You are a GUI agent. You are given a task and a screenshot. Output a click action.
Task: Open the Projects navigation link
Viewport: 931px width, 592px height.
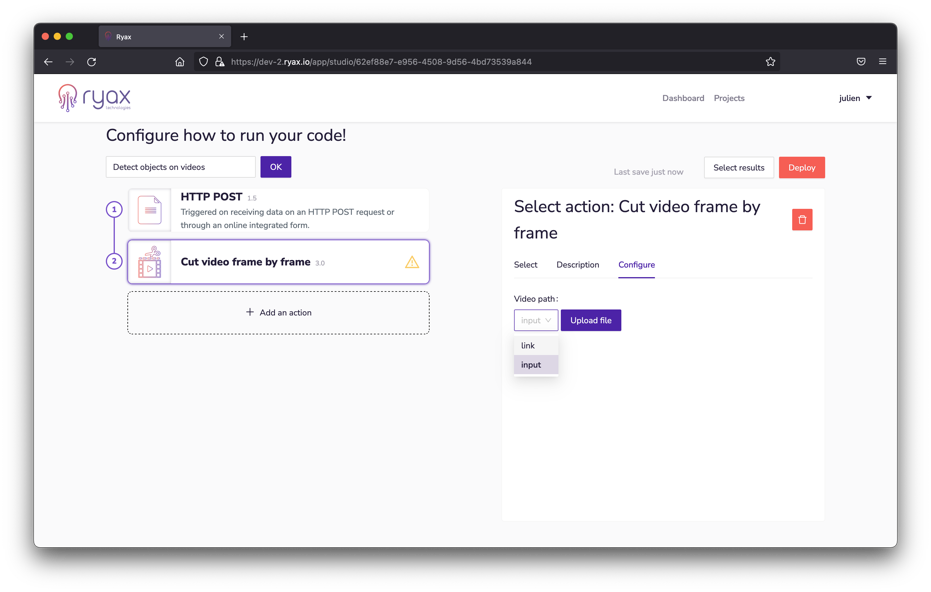tap(728, 98)
